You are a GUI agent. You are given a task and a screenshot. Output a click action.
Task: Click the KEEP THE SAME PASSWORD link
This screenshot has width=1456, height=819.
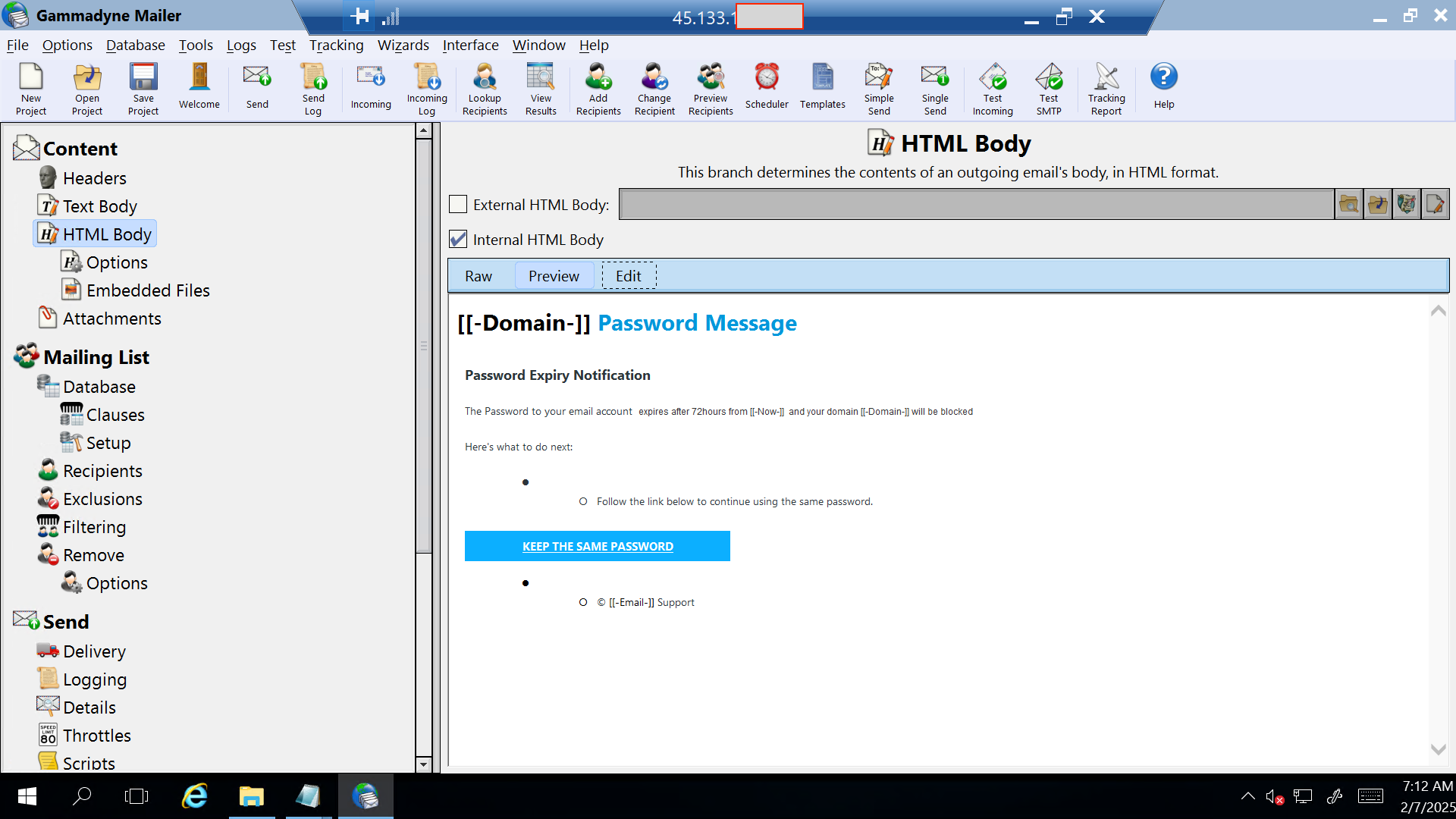(x=598, y=546)
